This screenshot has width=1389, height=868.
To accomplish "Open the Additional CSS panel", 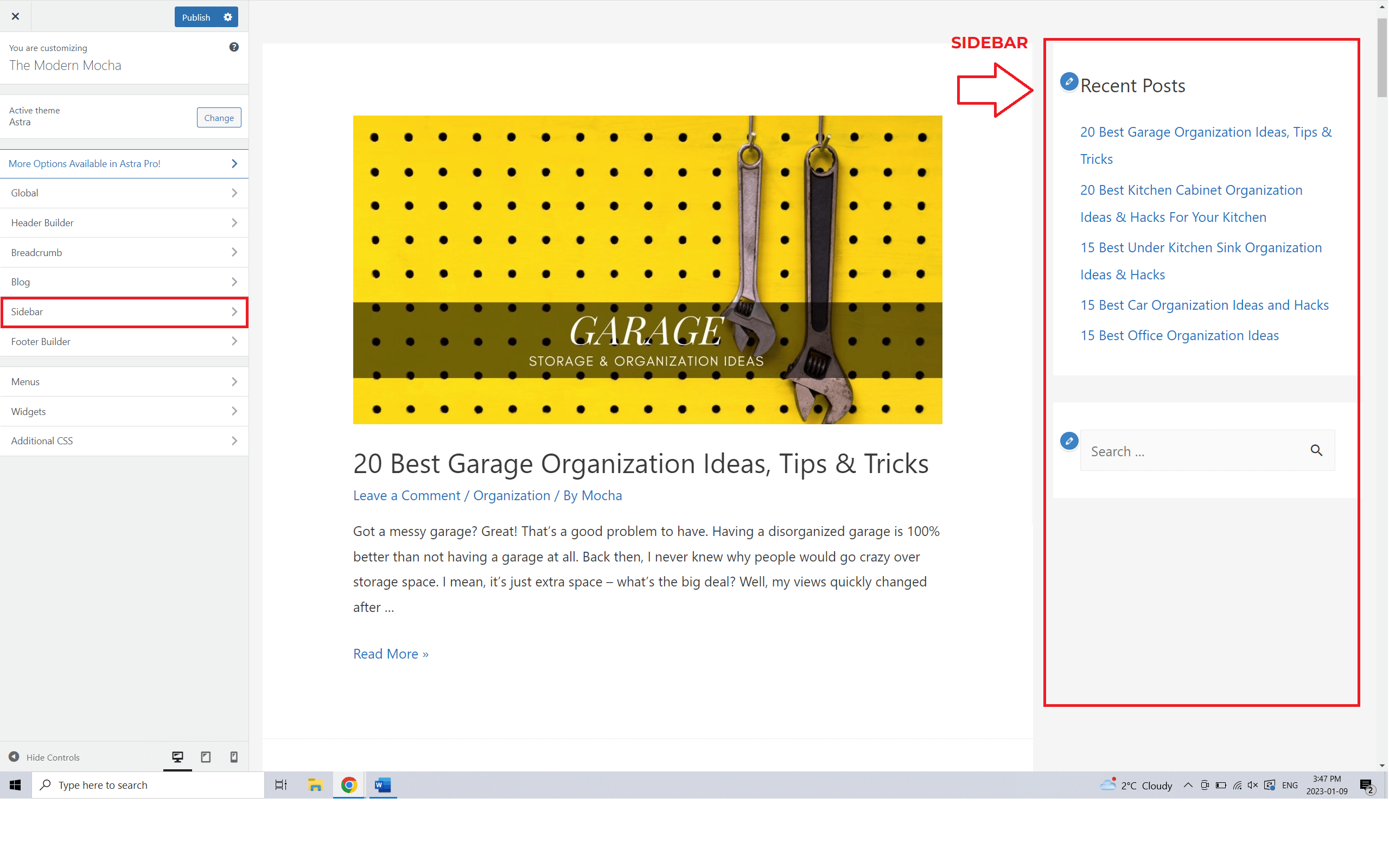I will coord(124,441).
